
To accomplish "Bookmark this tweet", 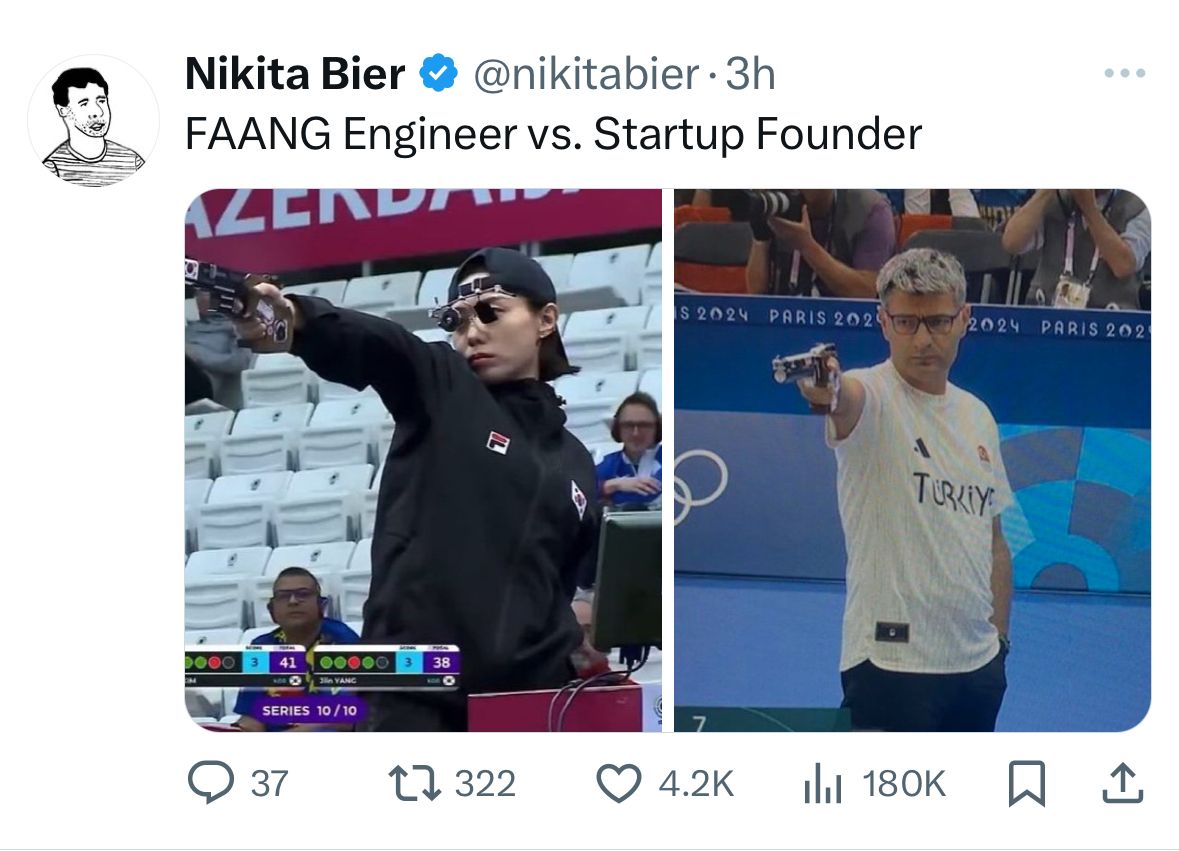I will [x=1026, y=783].
